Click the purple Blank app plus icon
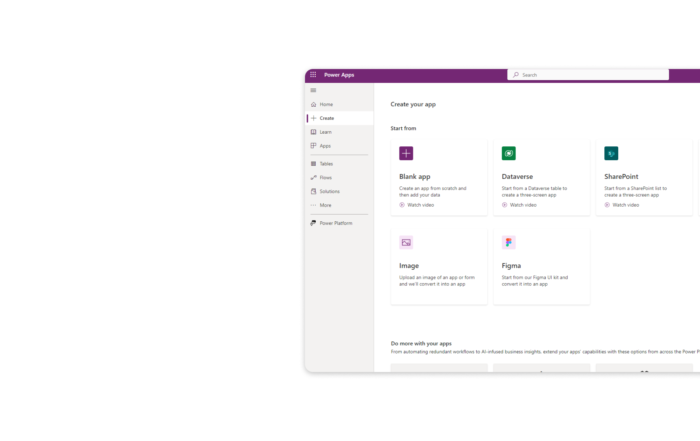The height and width of the screenshot is (441, 700). [x=406, y=153]
